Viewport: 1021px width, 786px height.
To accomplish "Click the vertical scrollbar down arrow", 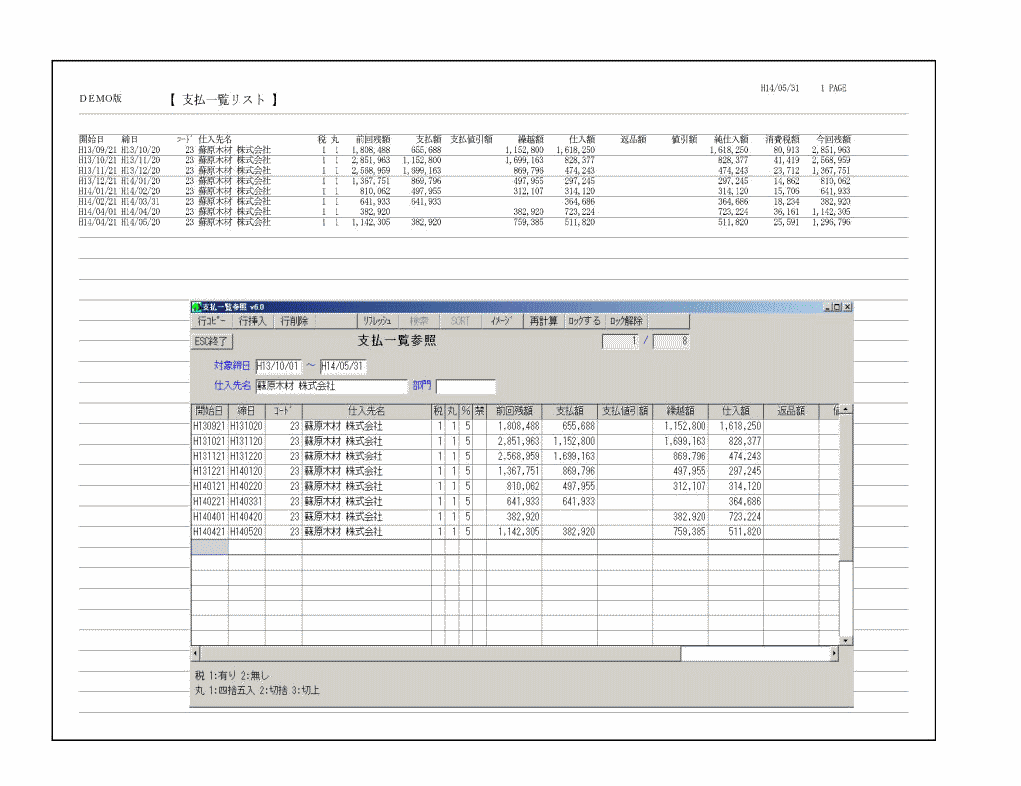I will coord(845,641).
